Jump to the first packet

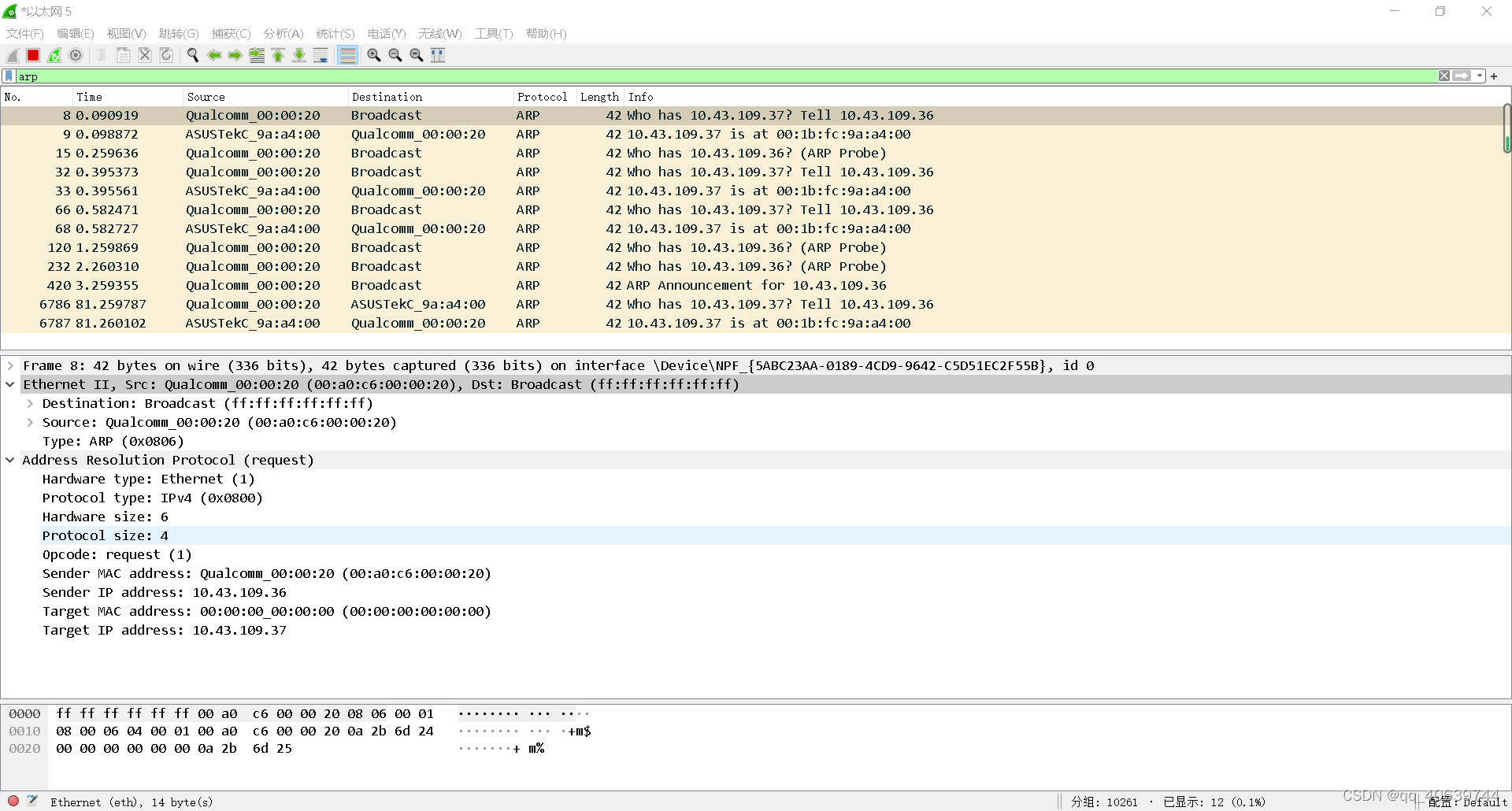278,55
